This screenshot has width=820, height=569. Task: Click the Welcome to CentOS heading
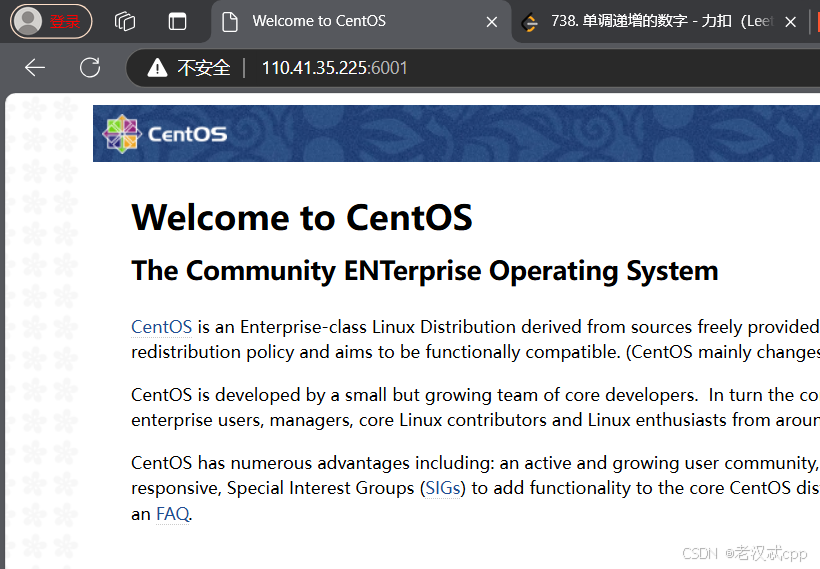coord(302,217)
